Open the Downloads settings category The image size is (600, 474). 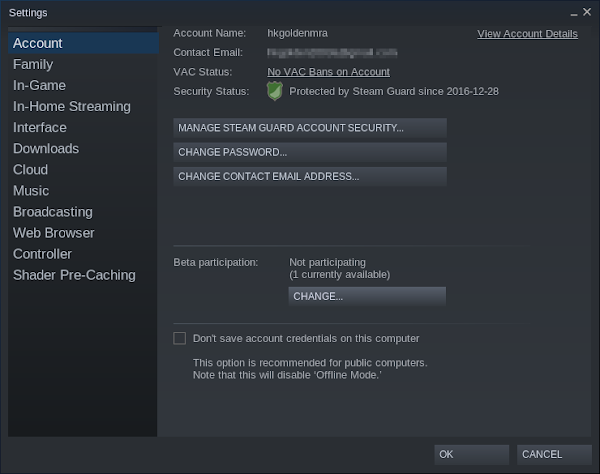pyautogui.click(x=83, y=148)
